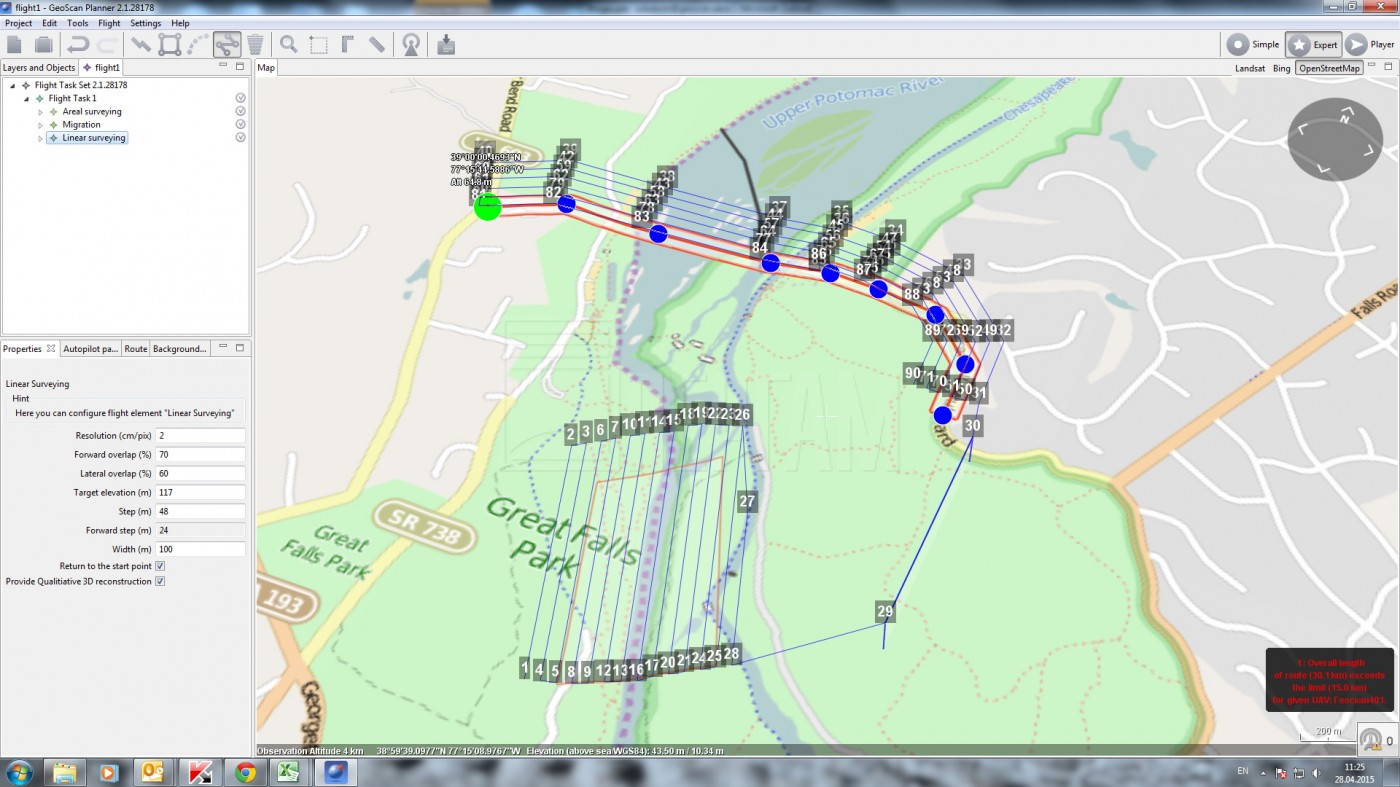Select the linear surveying route tool

click(x=226, y=44)
